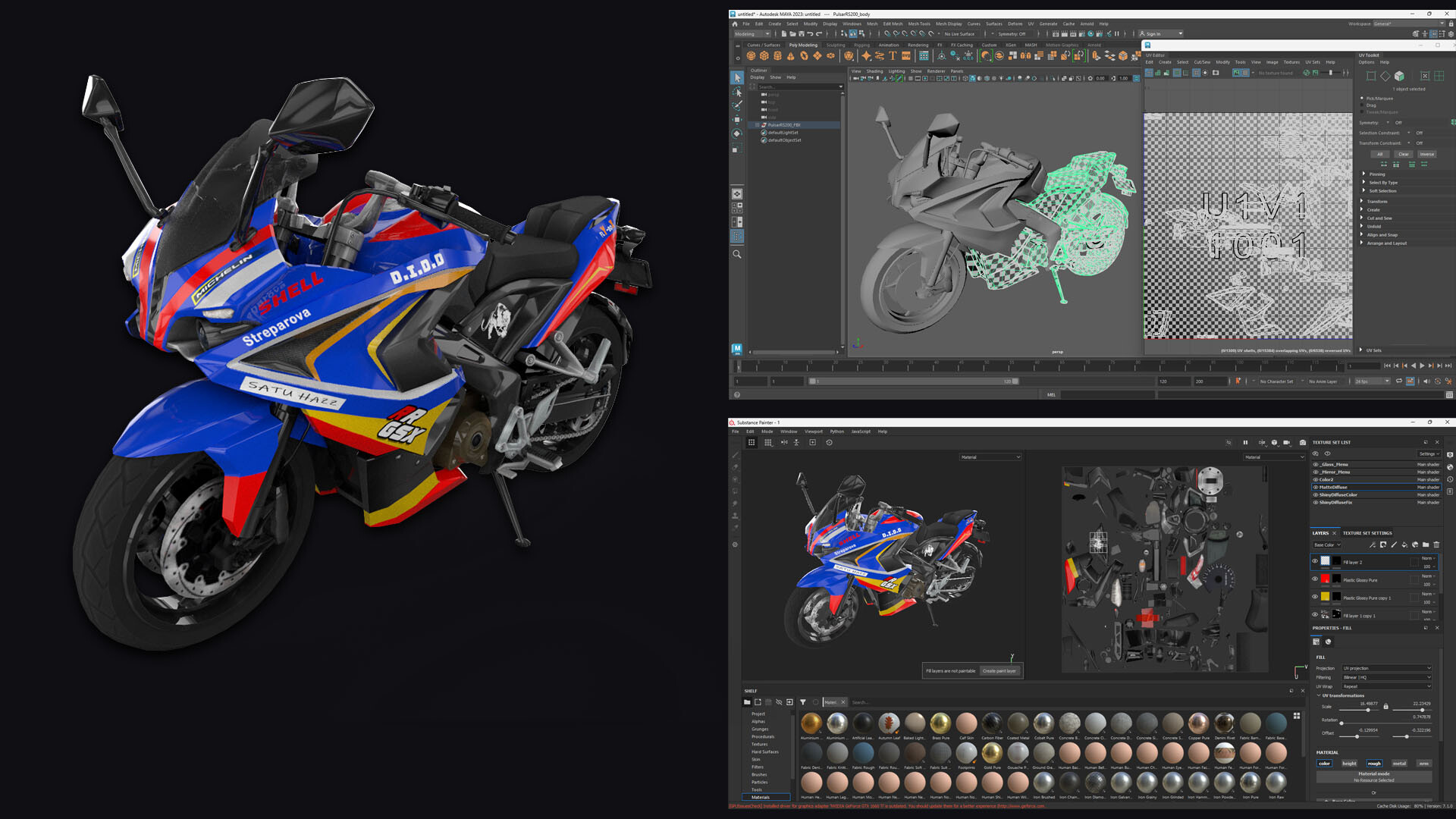Toggle visibility of Fill layer 2
The height and width of the screenshot is (819, 1456).
1315,562
